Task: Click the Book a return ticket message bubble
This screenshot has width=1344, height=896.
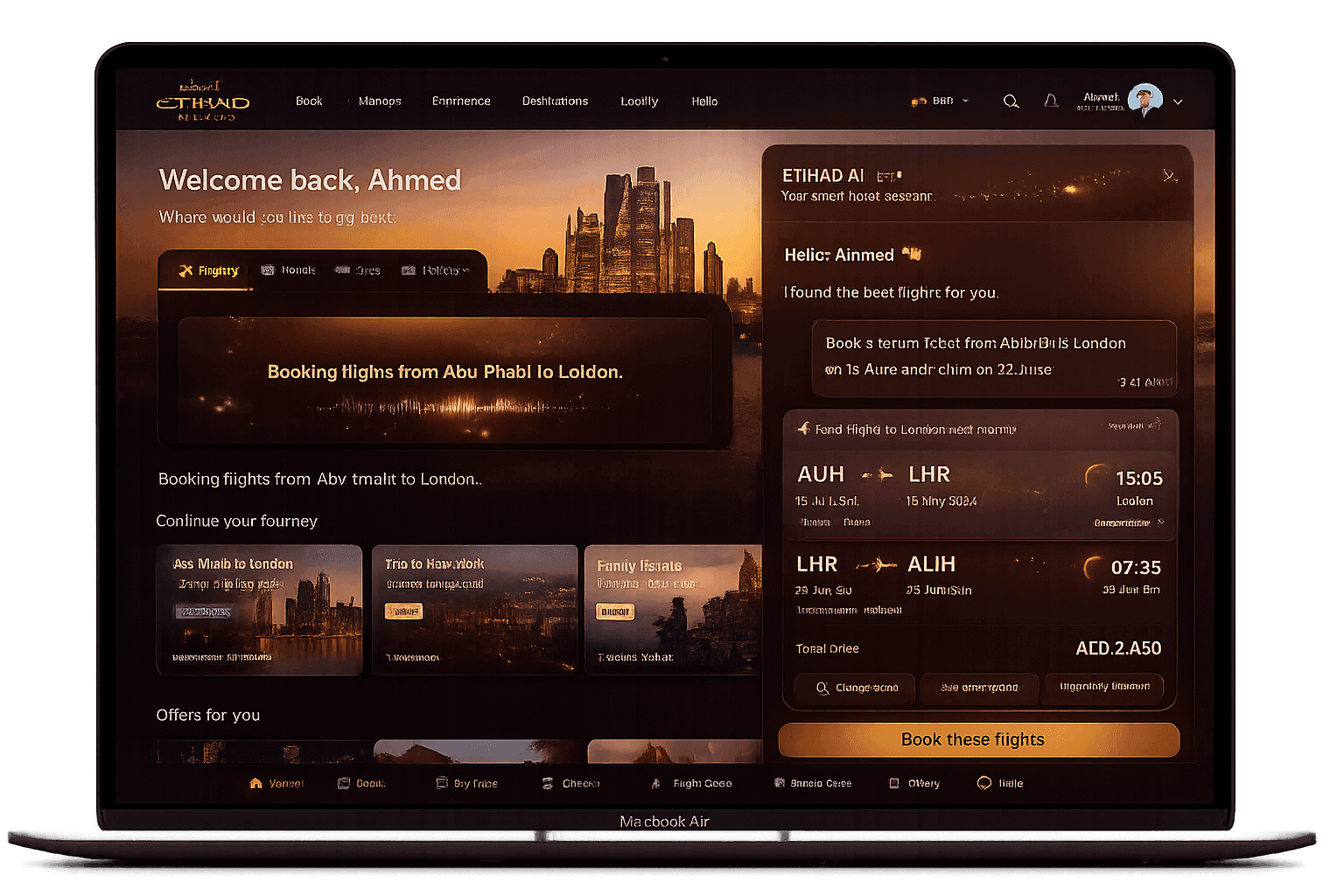Action: pyautogui.click(x=994, y=359)
